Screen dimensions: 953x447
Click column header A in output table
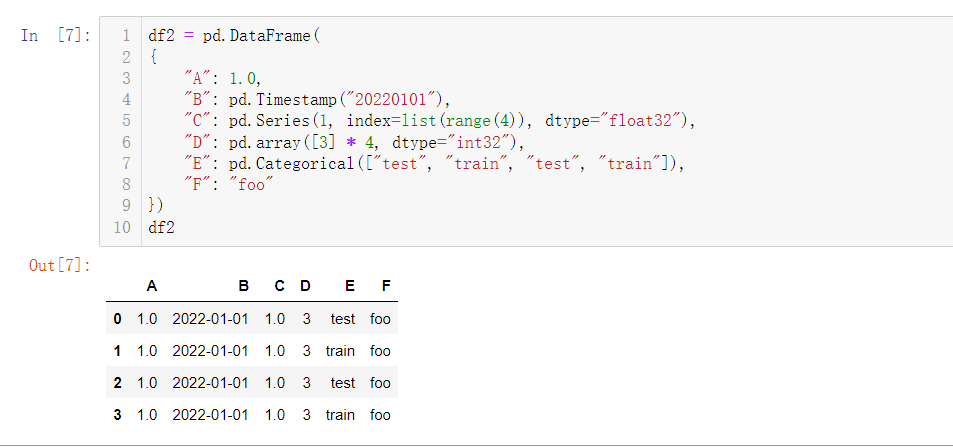point(152,286)
